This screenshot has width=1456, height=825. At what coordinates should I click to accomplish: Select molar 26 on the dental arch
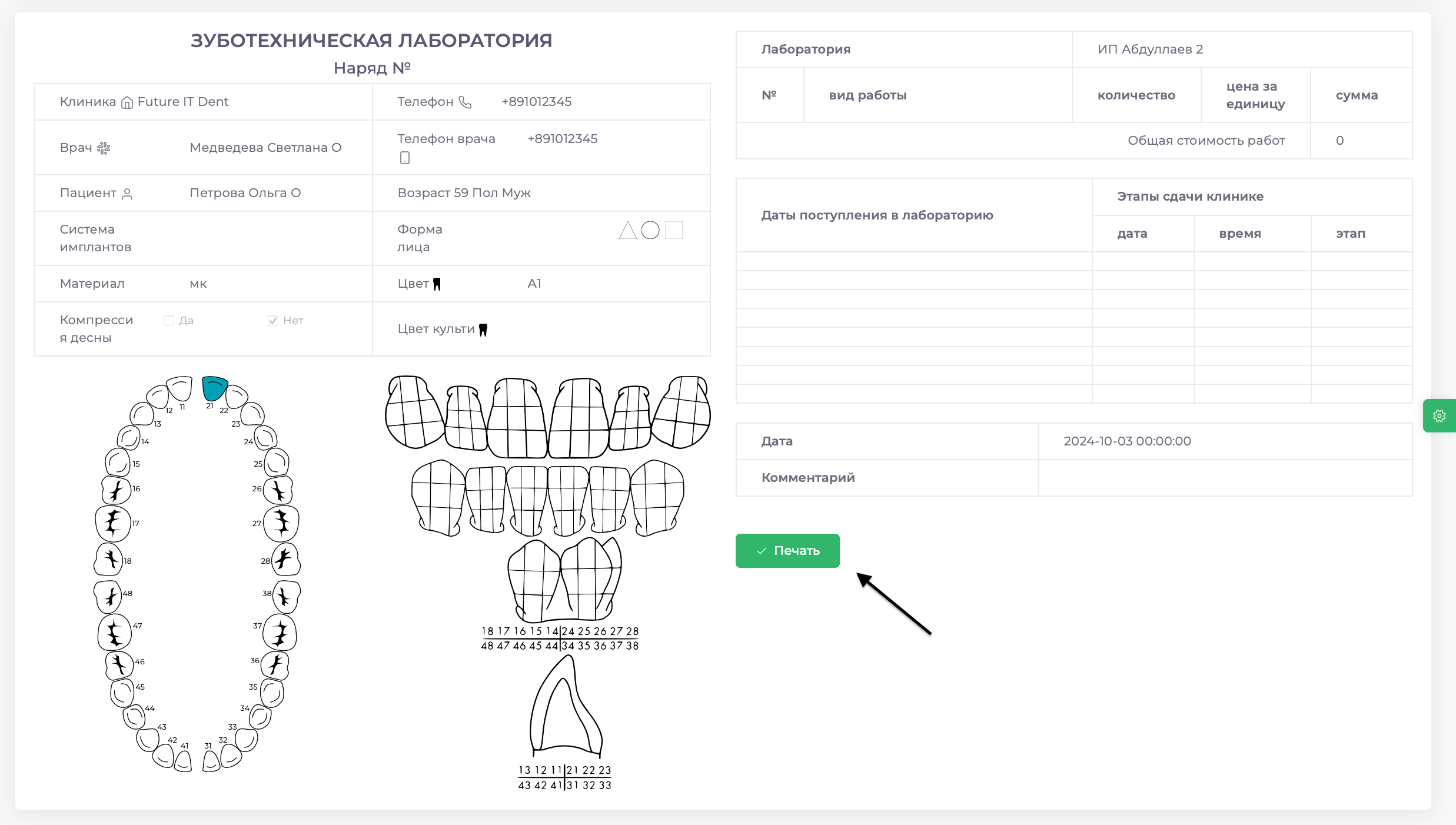(x=278, y=490)
